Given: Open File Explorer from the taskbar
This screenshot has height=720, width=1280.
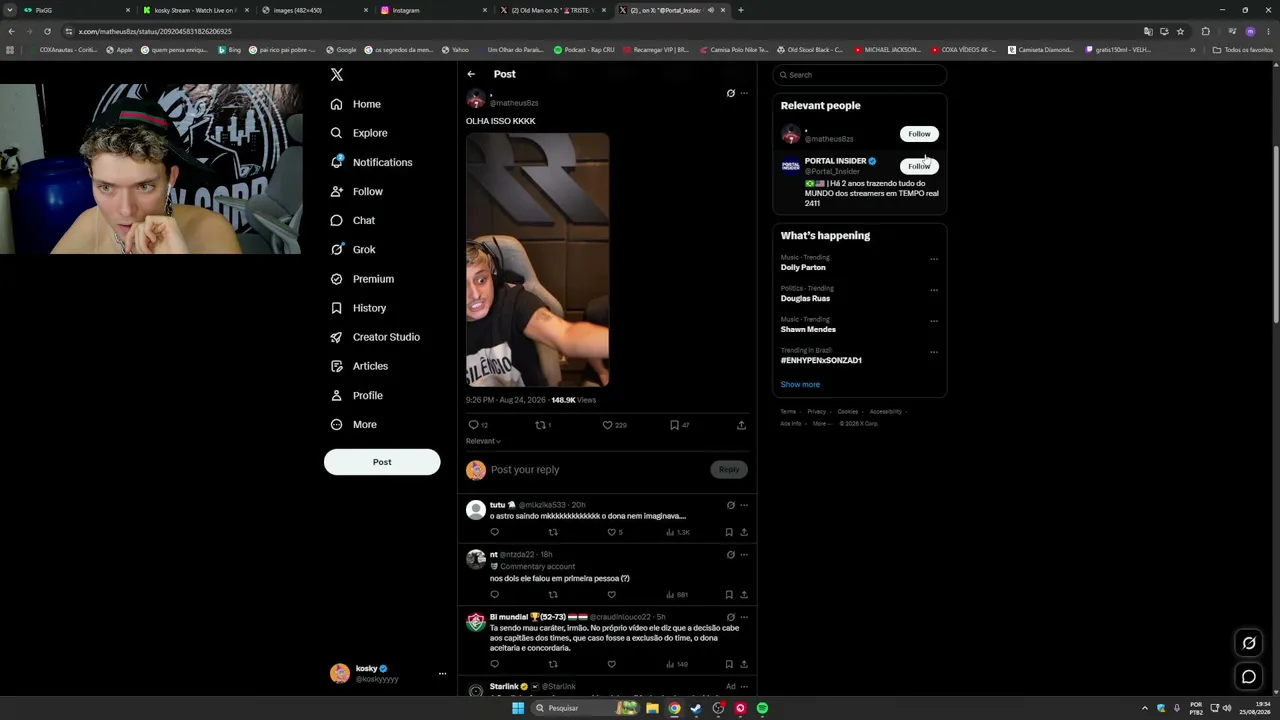Looking at the screenshot, I should point(652,708).
